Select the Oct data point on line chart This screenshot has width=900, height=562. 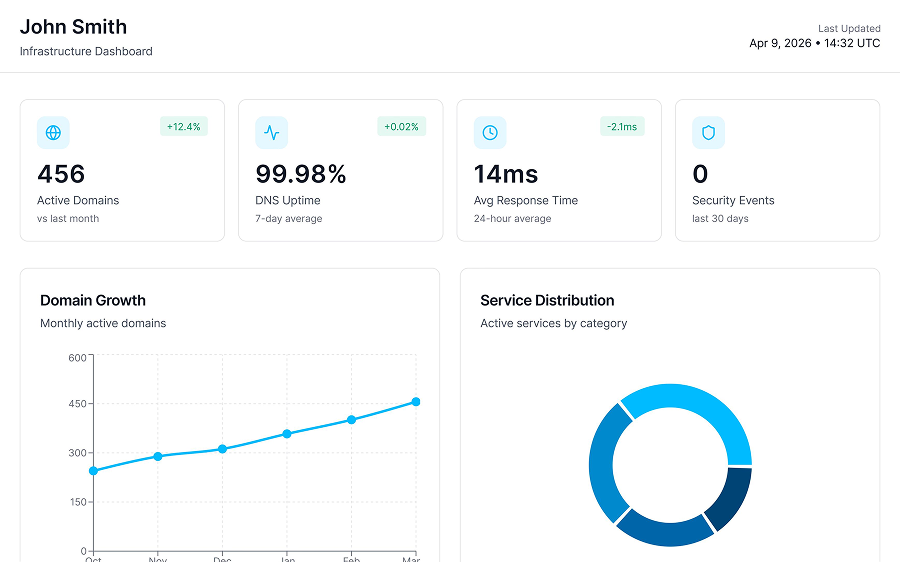pos(94,471)
